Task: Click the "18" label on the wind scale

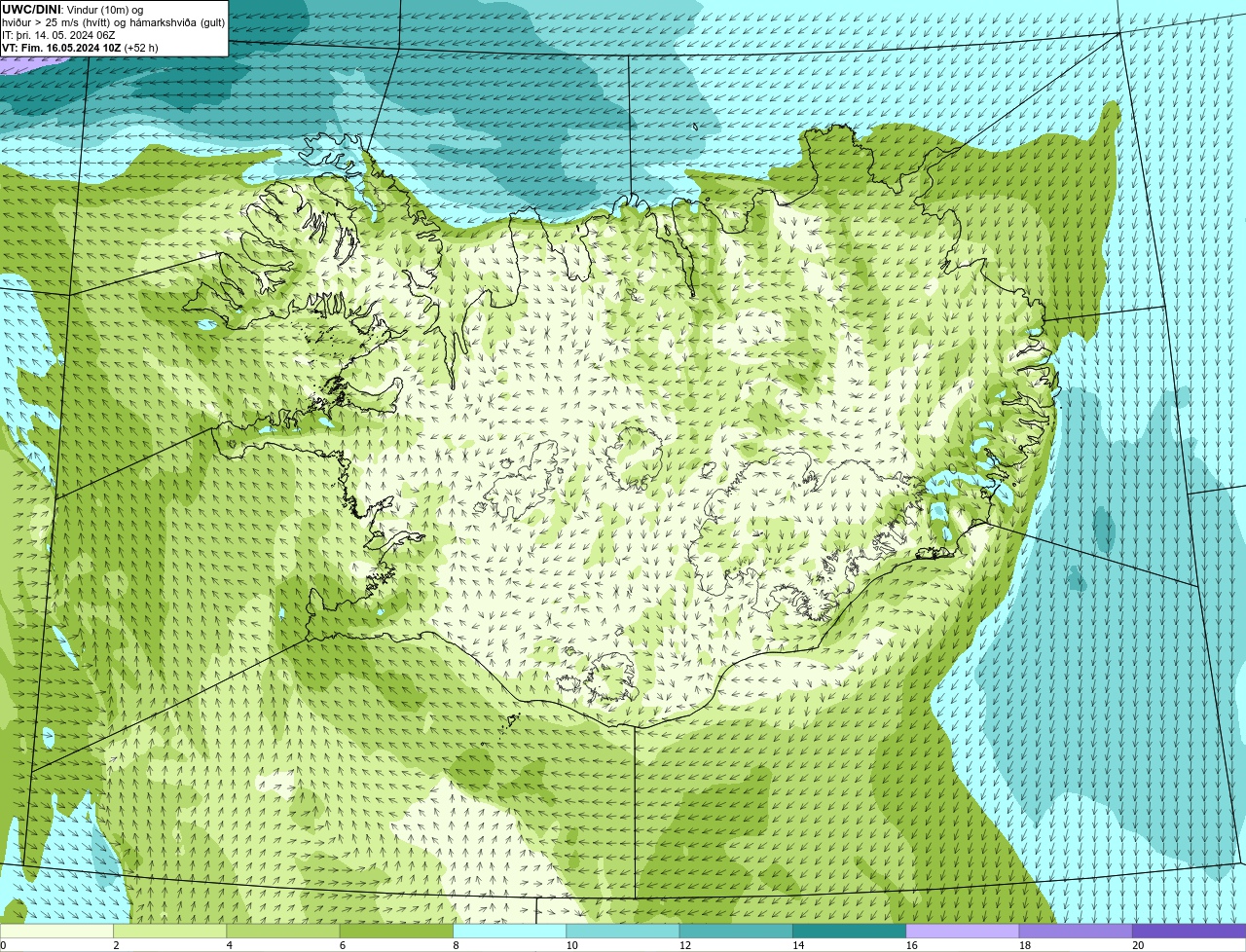Action: click(1024, 945)
